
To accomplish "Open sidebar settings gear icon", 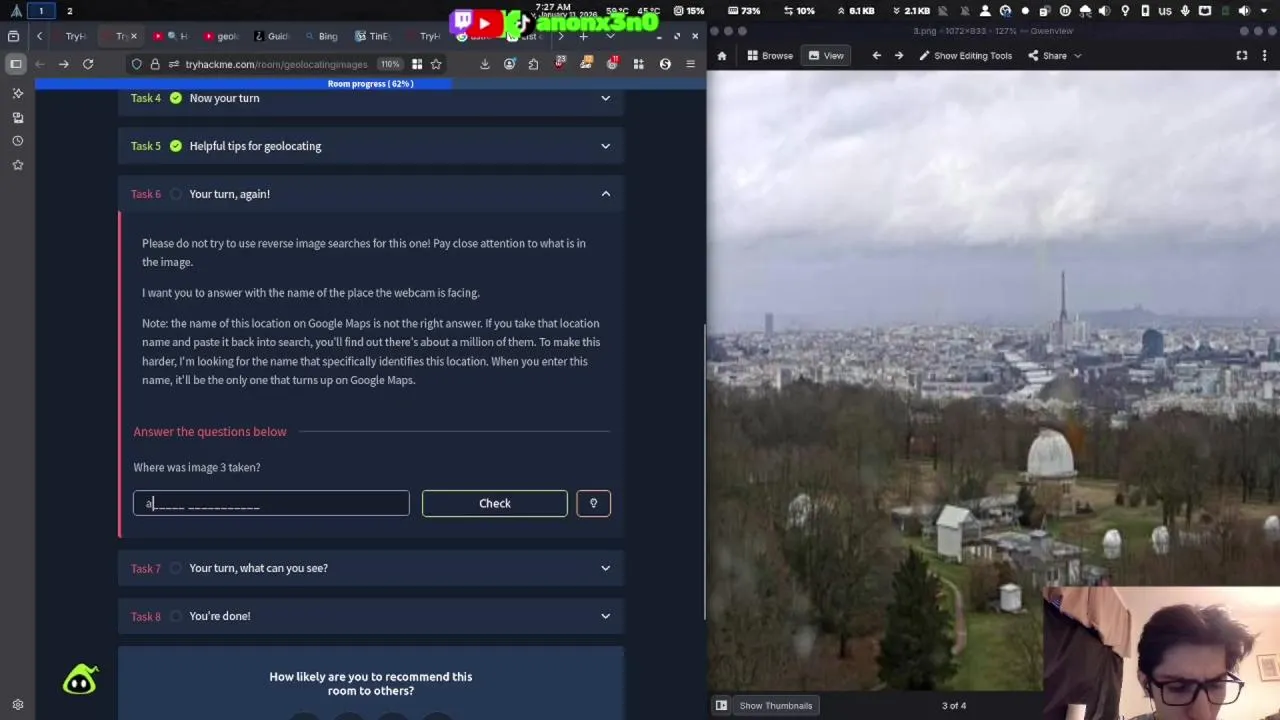I will pyautogui.click(x=17, y=704).
